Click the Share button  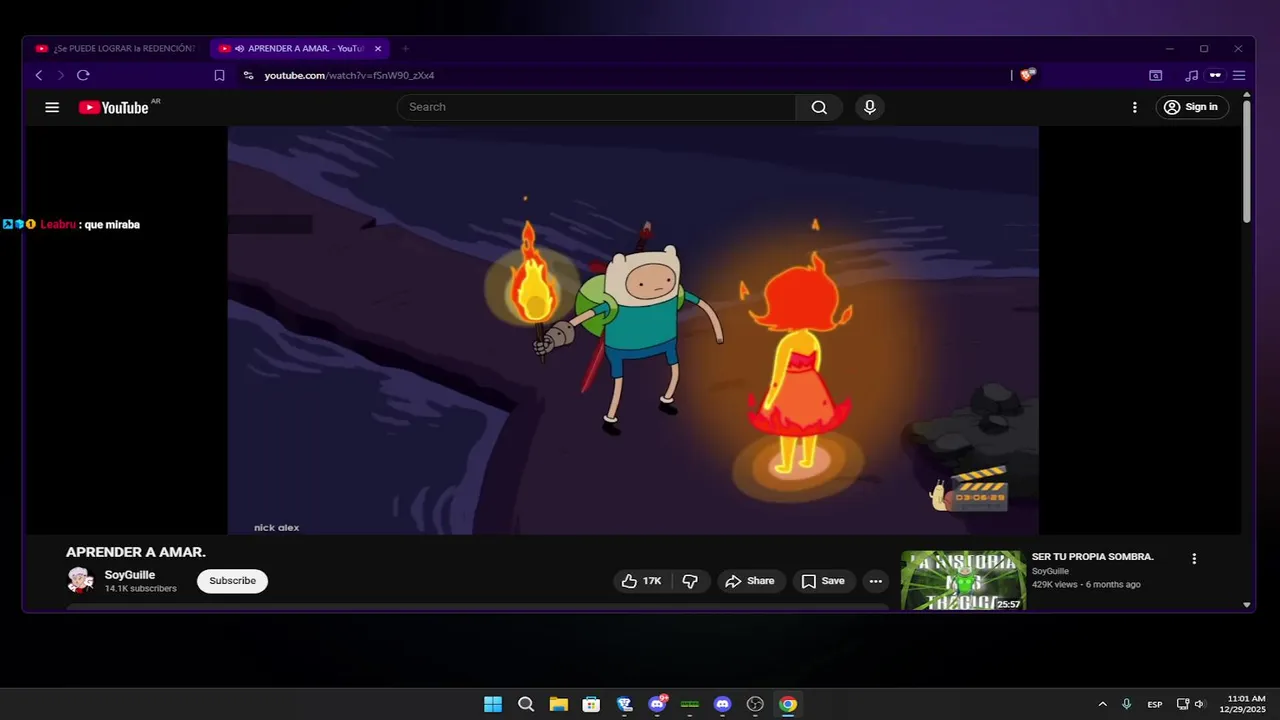click(750, 581)
